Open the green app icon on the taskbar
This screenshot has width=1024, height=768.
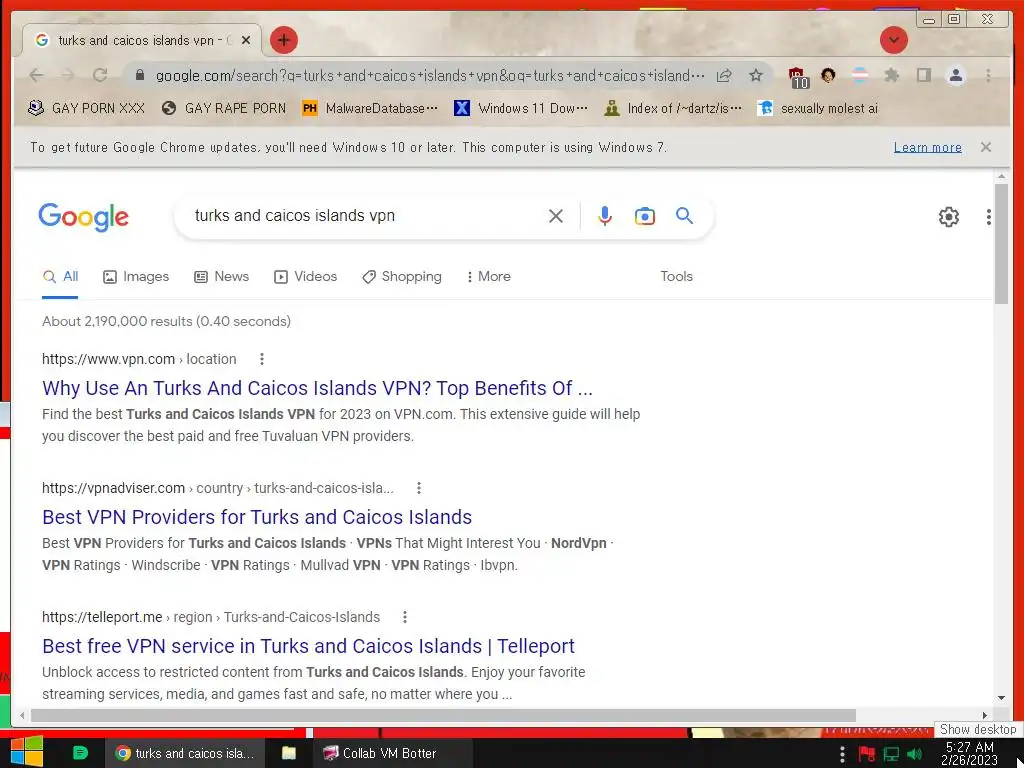point(80,753)
